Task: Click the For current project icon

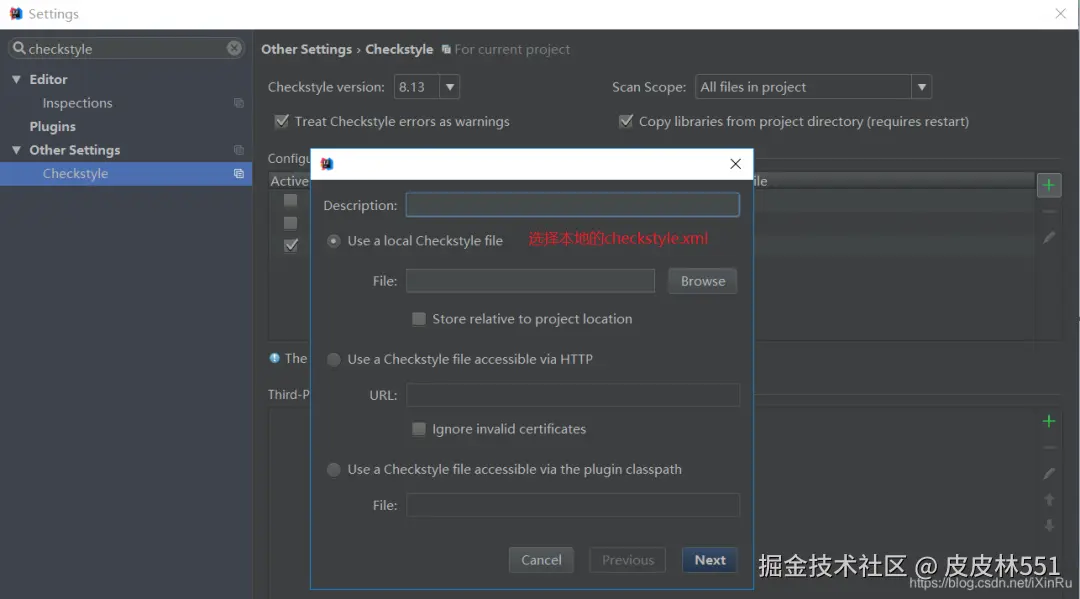Action: click(x=446, y=50)
